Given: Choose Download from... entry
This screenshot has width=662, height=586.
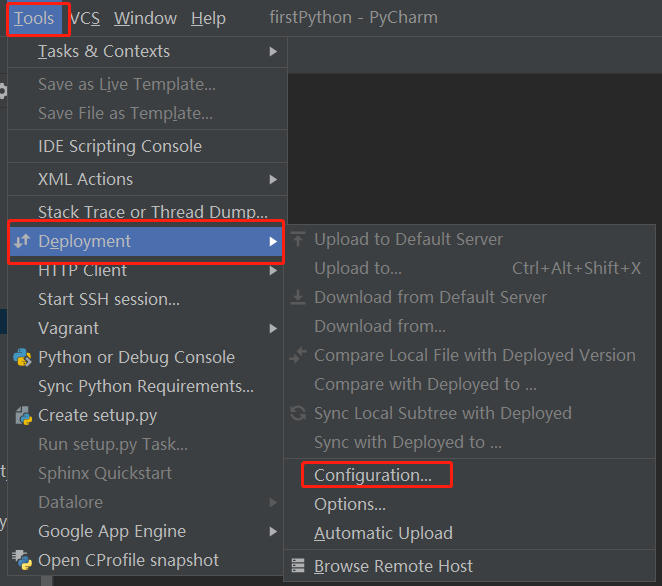Looking at the screenshot, I should [469, 326].
